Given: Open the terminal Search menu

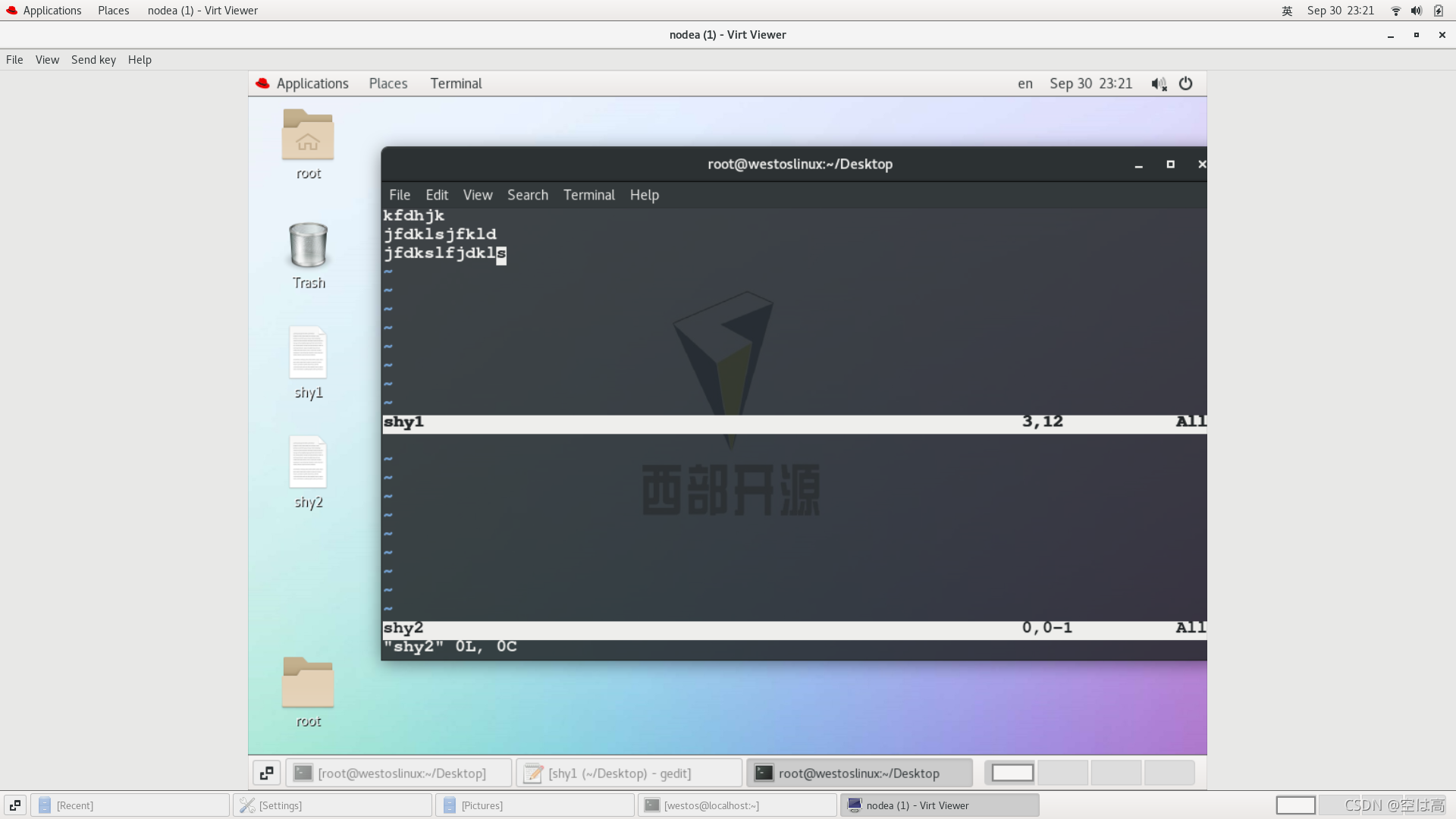Looking at the screenshot, I should pos(528,195).
